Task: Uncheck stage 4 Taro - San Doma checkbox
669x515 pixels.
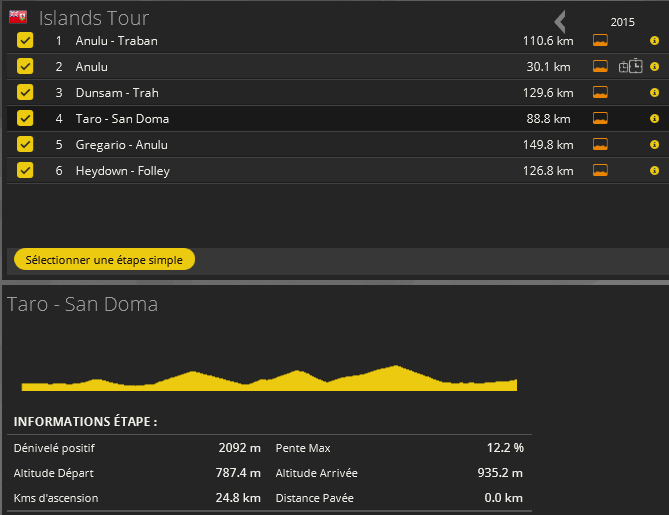Action: [25, 119]
